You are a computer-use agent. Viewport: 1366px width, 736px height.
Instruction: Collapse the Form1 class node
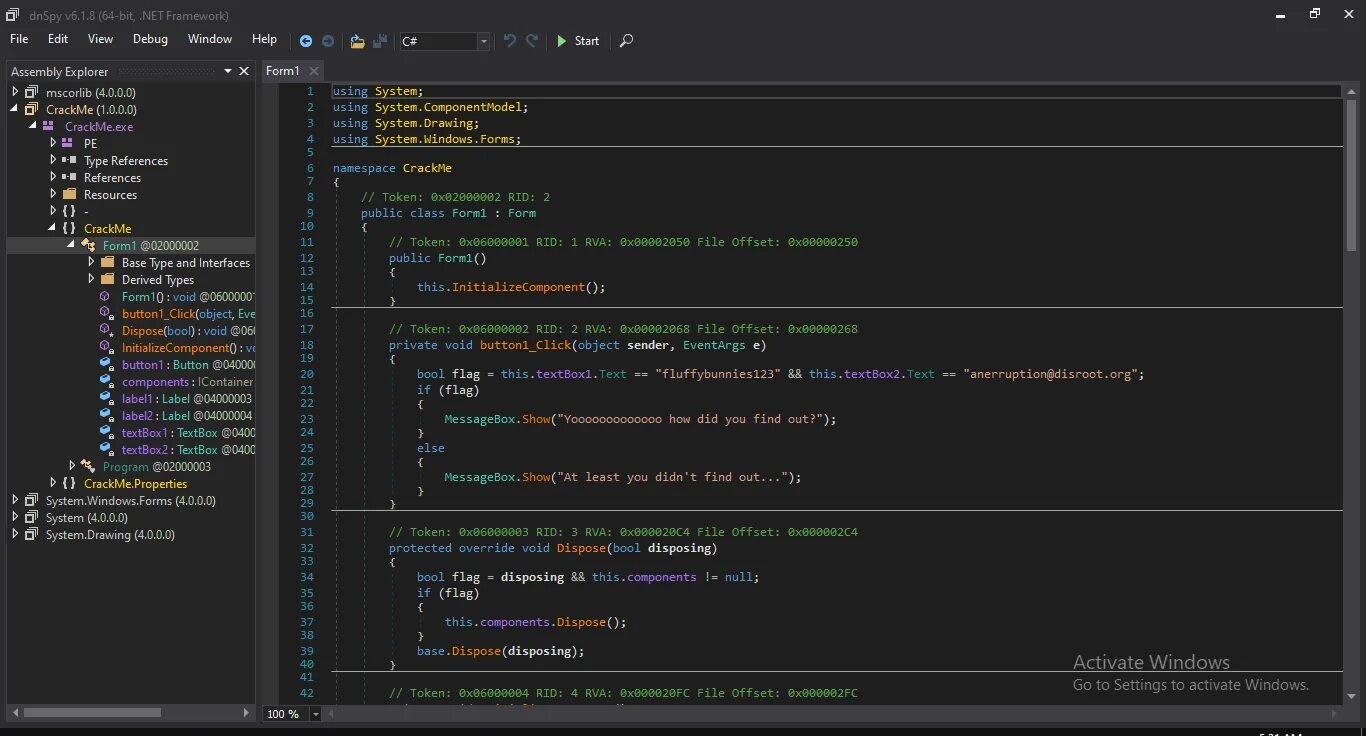71,245
